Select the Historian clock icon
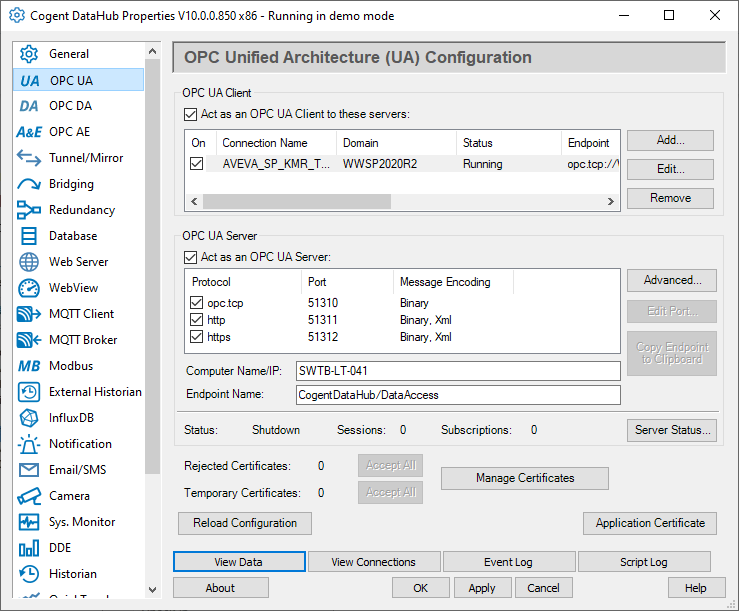 coord(29,574)
